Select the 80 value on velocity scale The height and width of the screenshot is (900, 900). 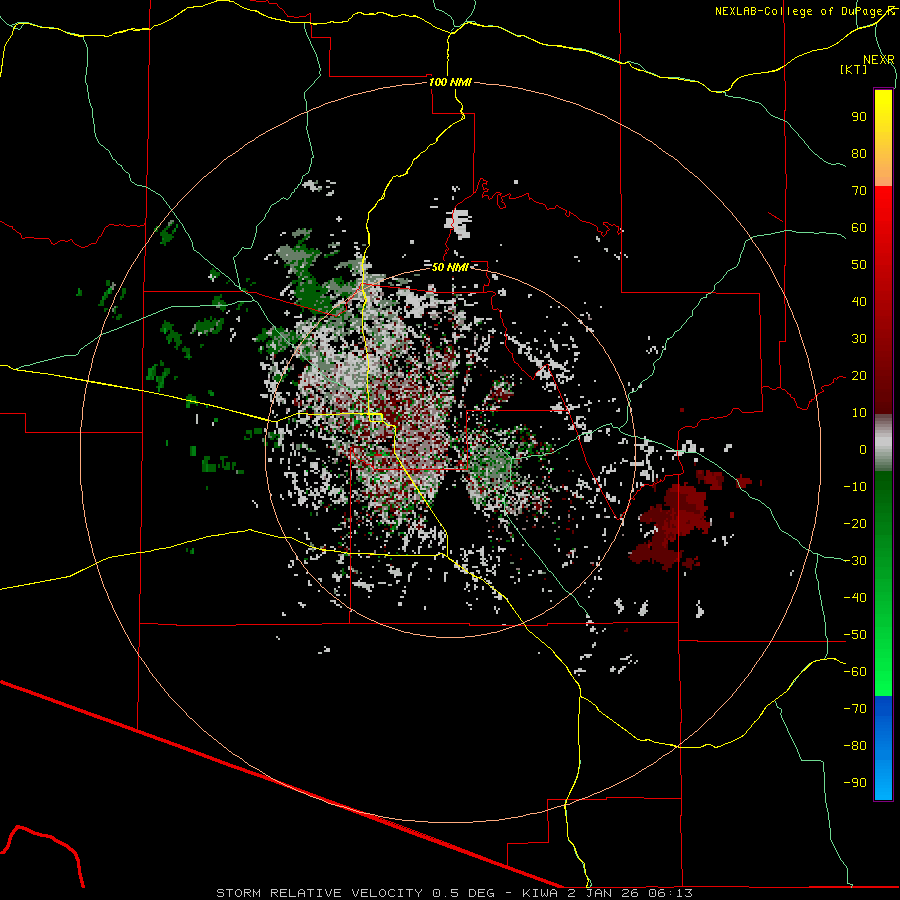point(859,154)
